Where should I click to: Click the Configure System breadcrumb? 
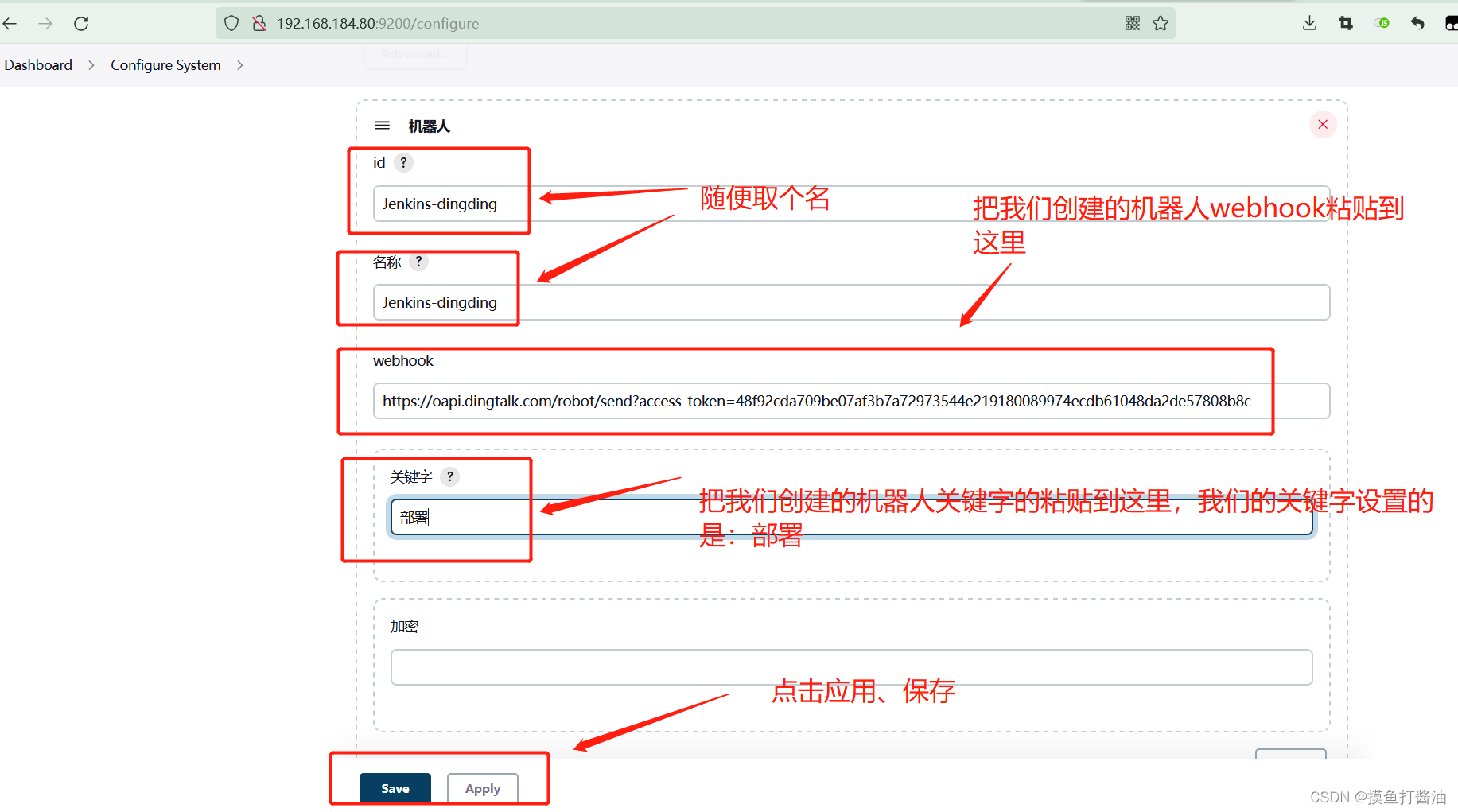point(165,65)
